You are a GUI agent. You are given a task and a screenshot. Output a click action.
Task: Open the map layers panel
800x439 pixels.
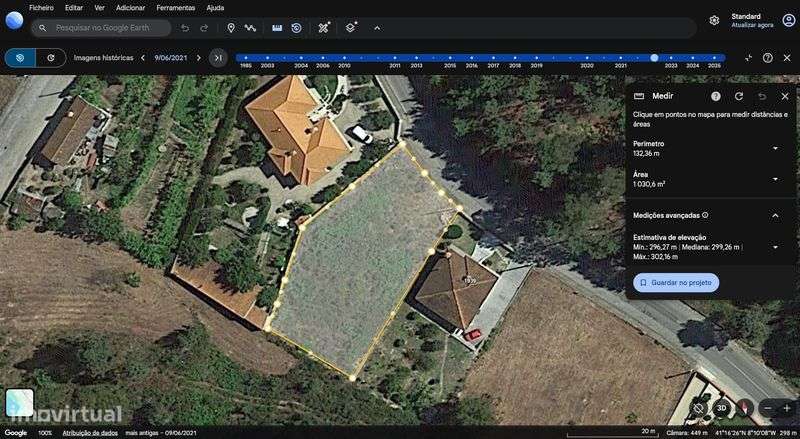point(351,28)
